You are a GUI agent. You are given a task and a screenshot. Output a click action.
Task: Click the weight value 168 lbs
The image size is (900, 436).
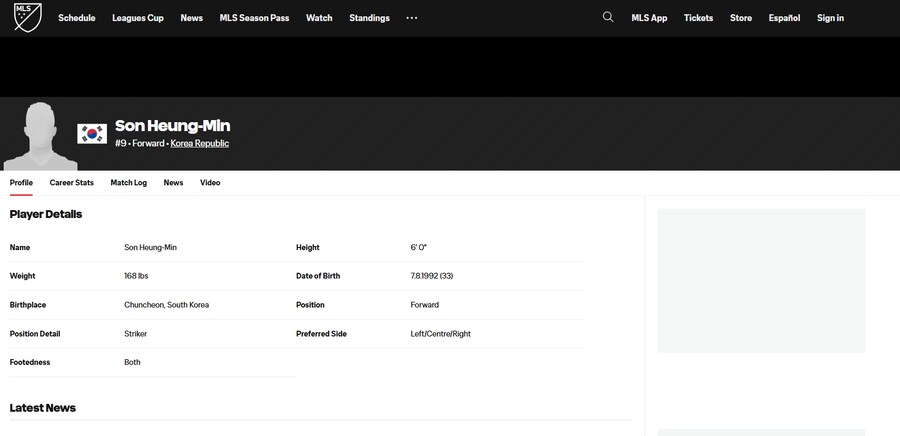tap(136, 276)
